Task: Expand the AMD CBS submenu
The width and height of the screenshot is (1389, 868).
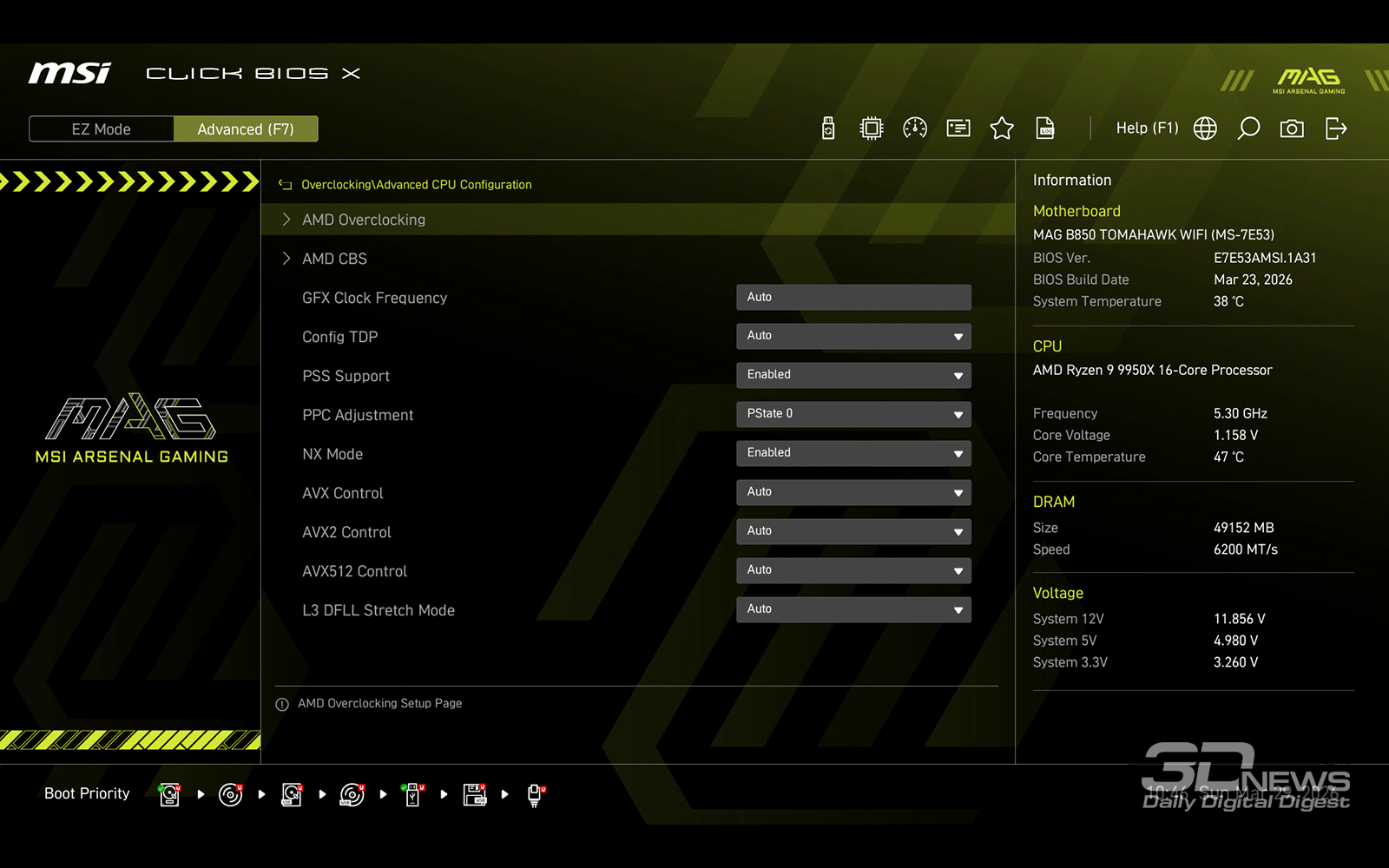Action: tap(334, 259)
